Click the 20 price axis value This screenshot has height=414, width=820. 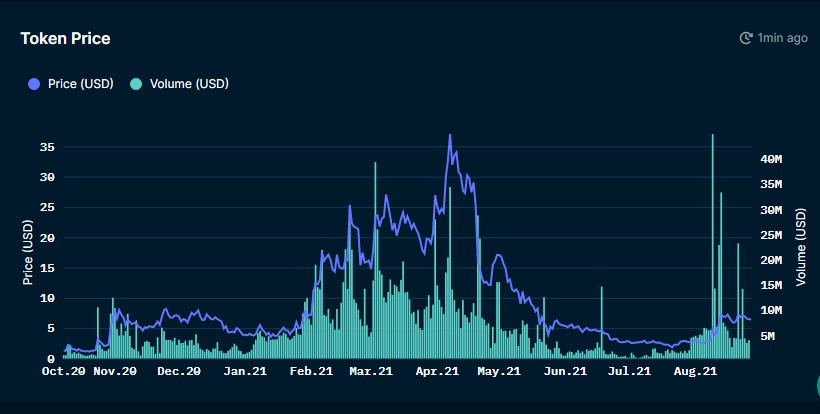47,238
